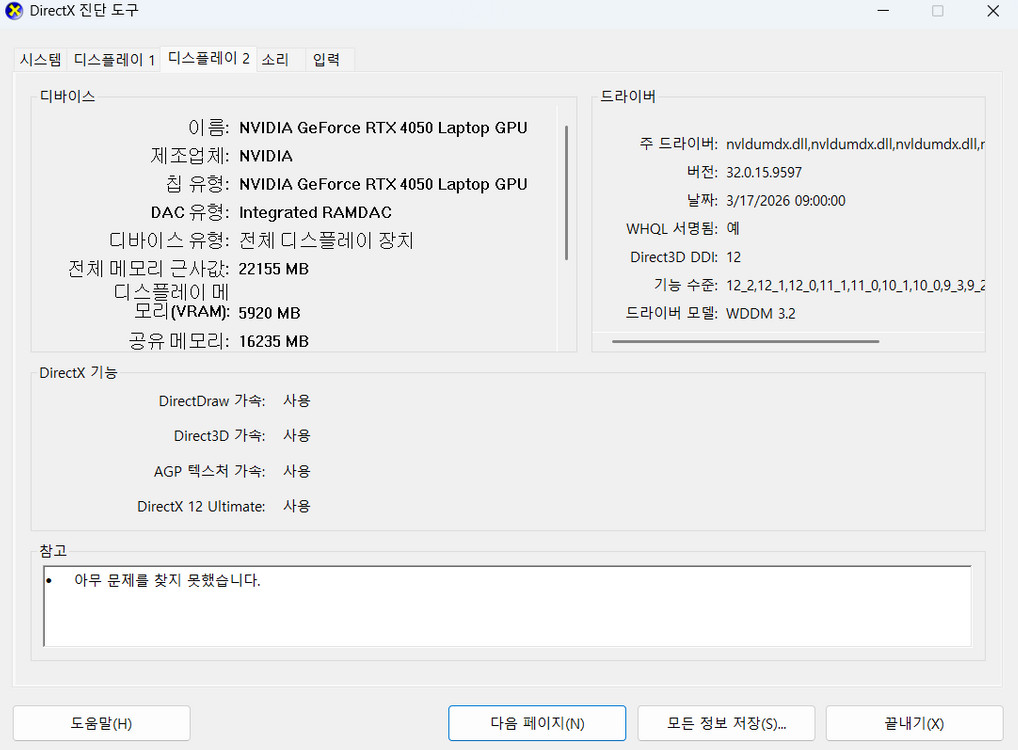
Task: Open the 디스플레이 1 tab
Action: (x=113, y=59)
